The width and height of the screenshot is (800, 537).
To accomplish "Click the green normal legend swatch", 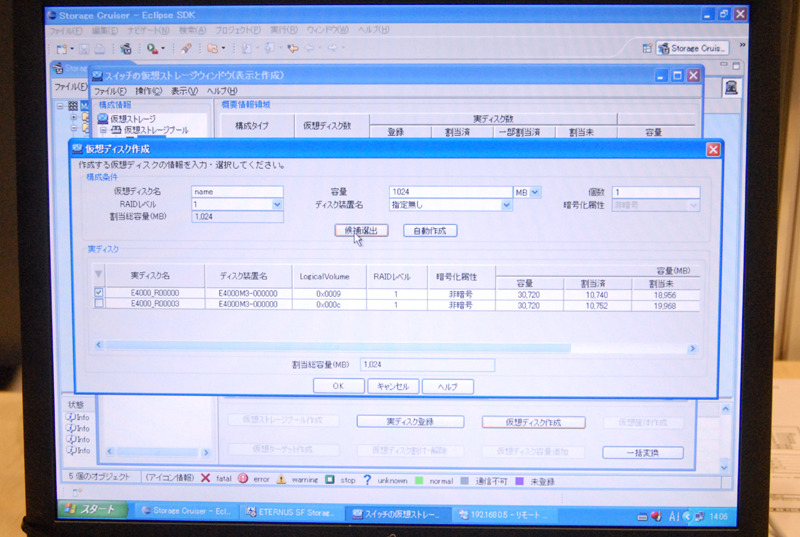I will click(419, 480).
